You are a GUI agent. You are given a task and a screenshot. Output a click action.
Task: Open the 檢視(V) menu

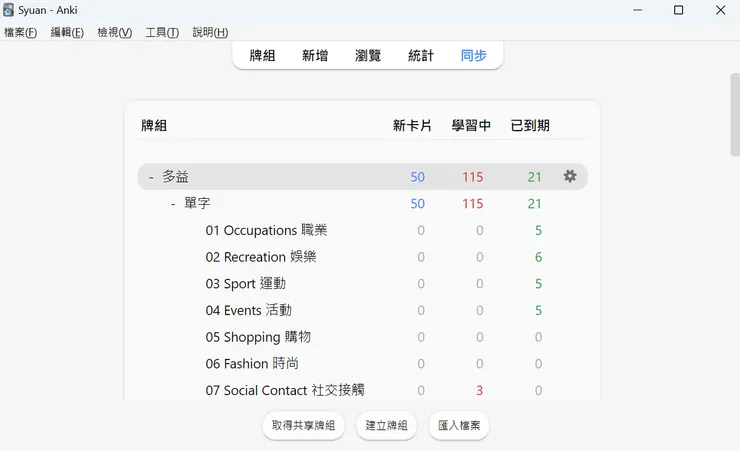coord(115,32)
